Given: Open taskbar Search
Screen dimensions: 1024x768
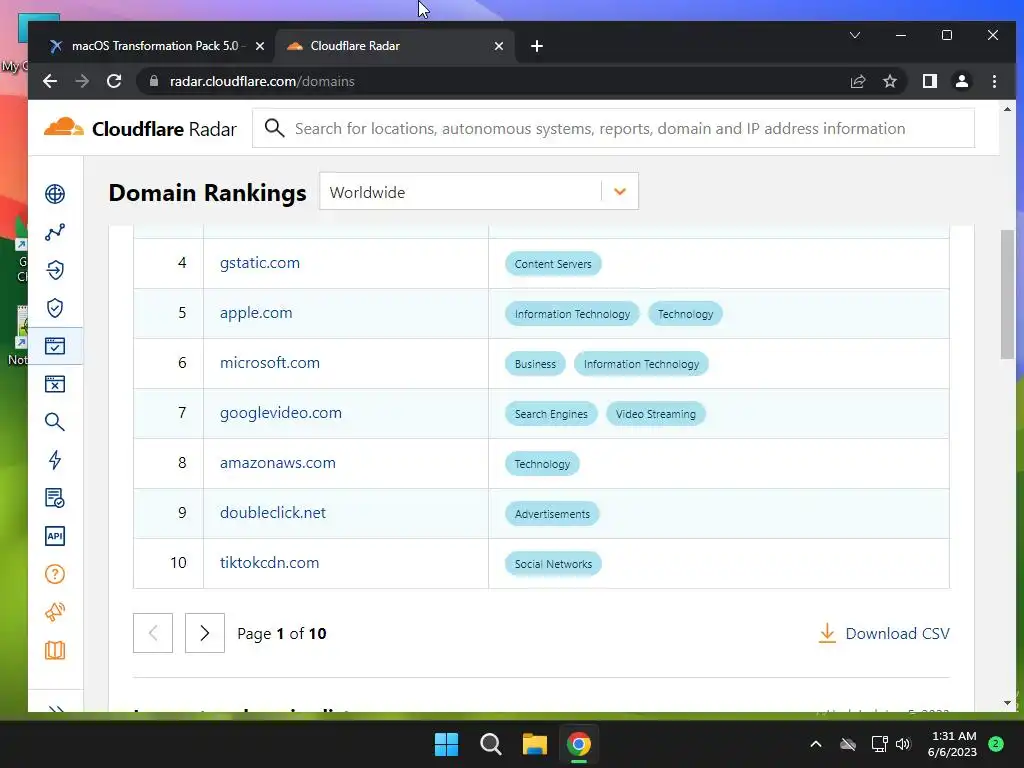Looking at the screenshot, I should pyautogui.click(x=490, y=744).
